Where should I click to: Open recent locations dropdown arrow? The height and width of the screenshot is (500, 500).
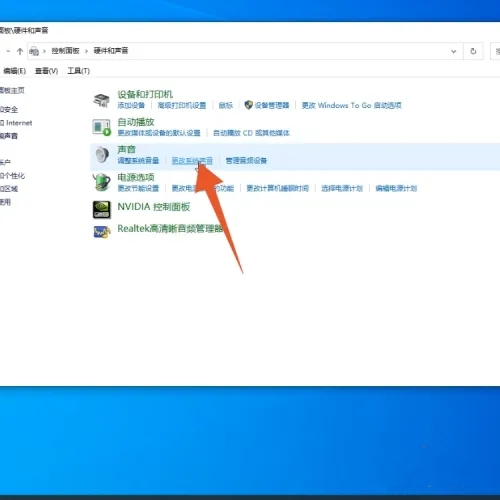point(8,51)
